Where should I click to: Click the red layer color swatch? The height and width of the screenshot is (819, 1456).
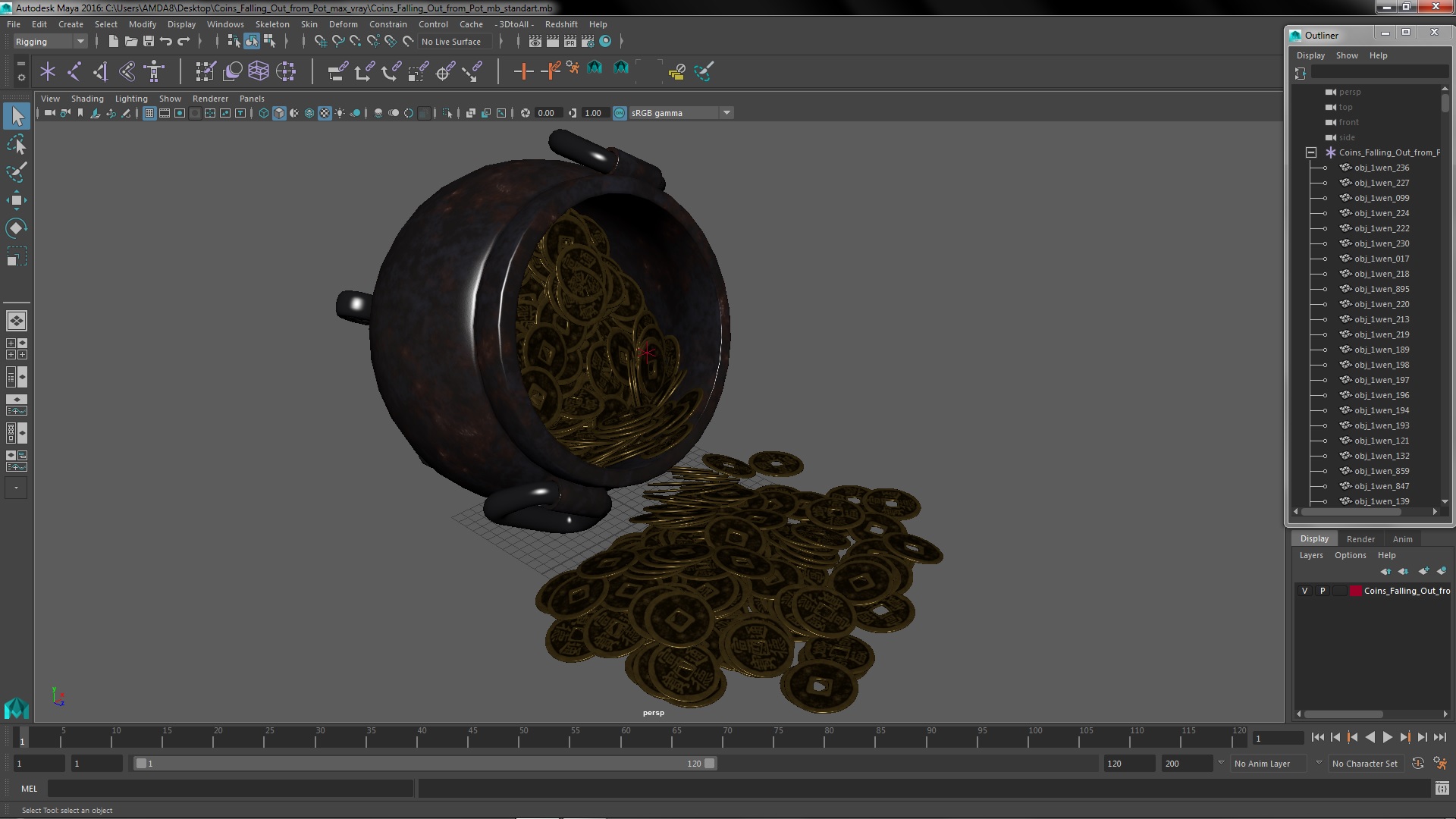click(1355, 591)
